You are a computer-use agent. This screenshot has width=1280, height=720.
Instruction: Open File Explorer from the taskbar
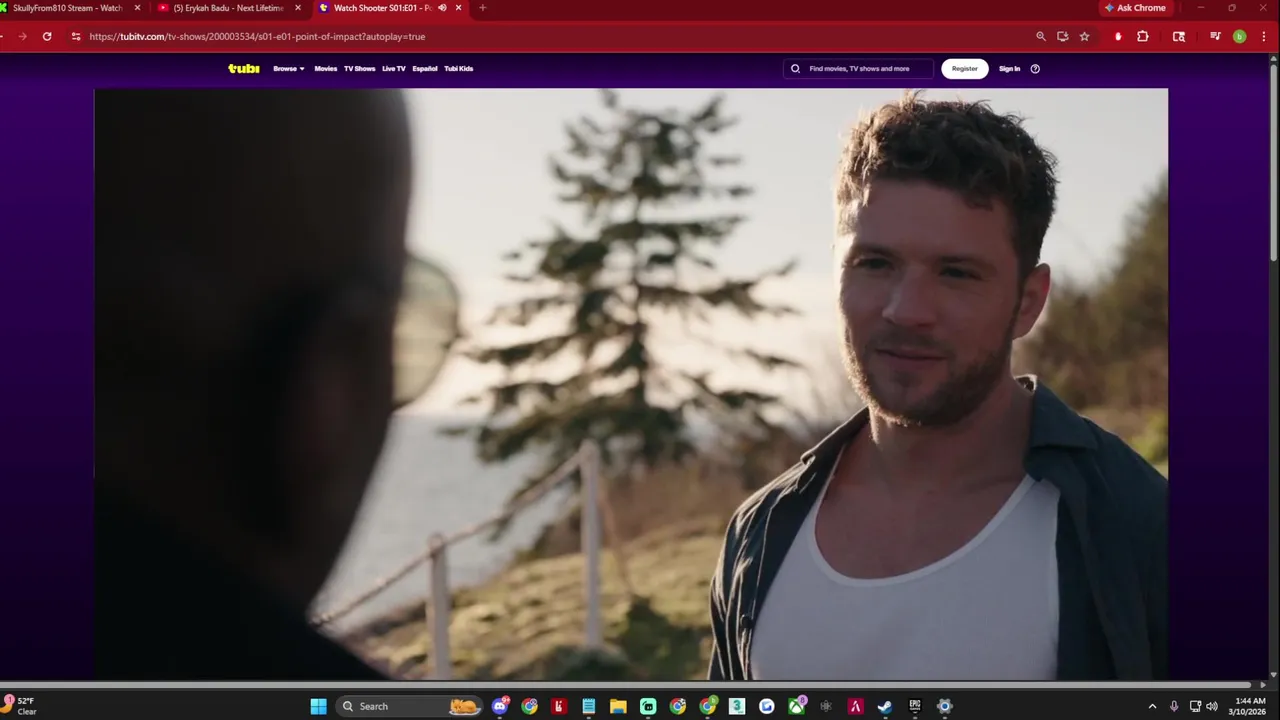(x=618, y=707)
